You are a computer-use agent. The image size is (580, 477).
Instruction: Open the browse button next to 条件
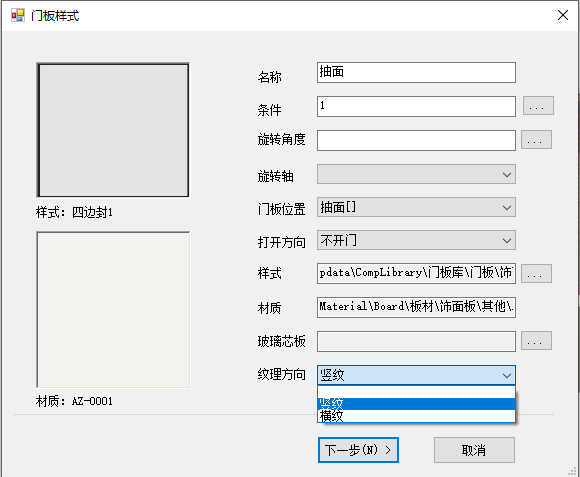click(538, 106)
